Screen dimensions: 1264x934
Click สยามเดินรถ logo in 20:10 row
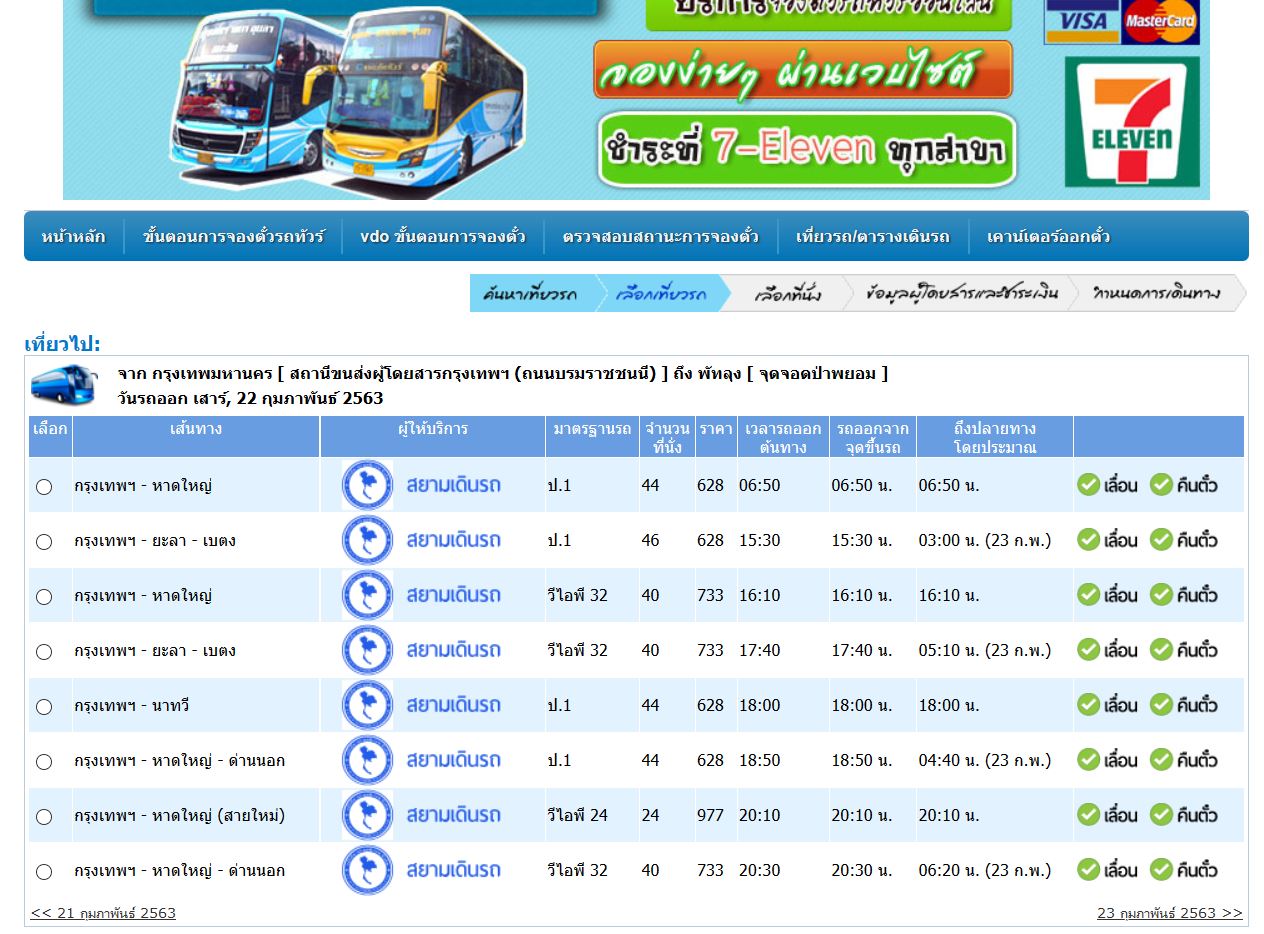(421, 815)
